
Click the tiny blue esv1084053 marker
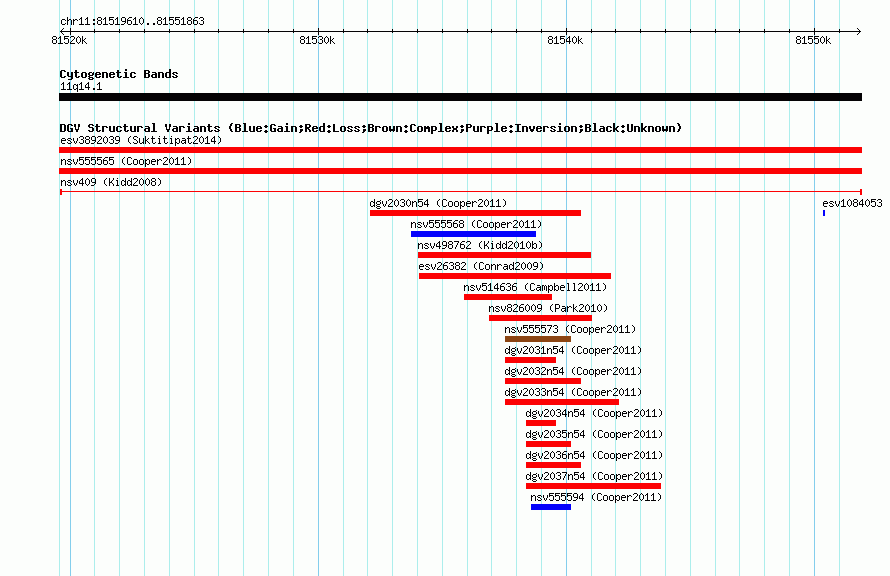824,213
